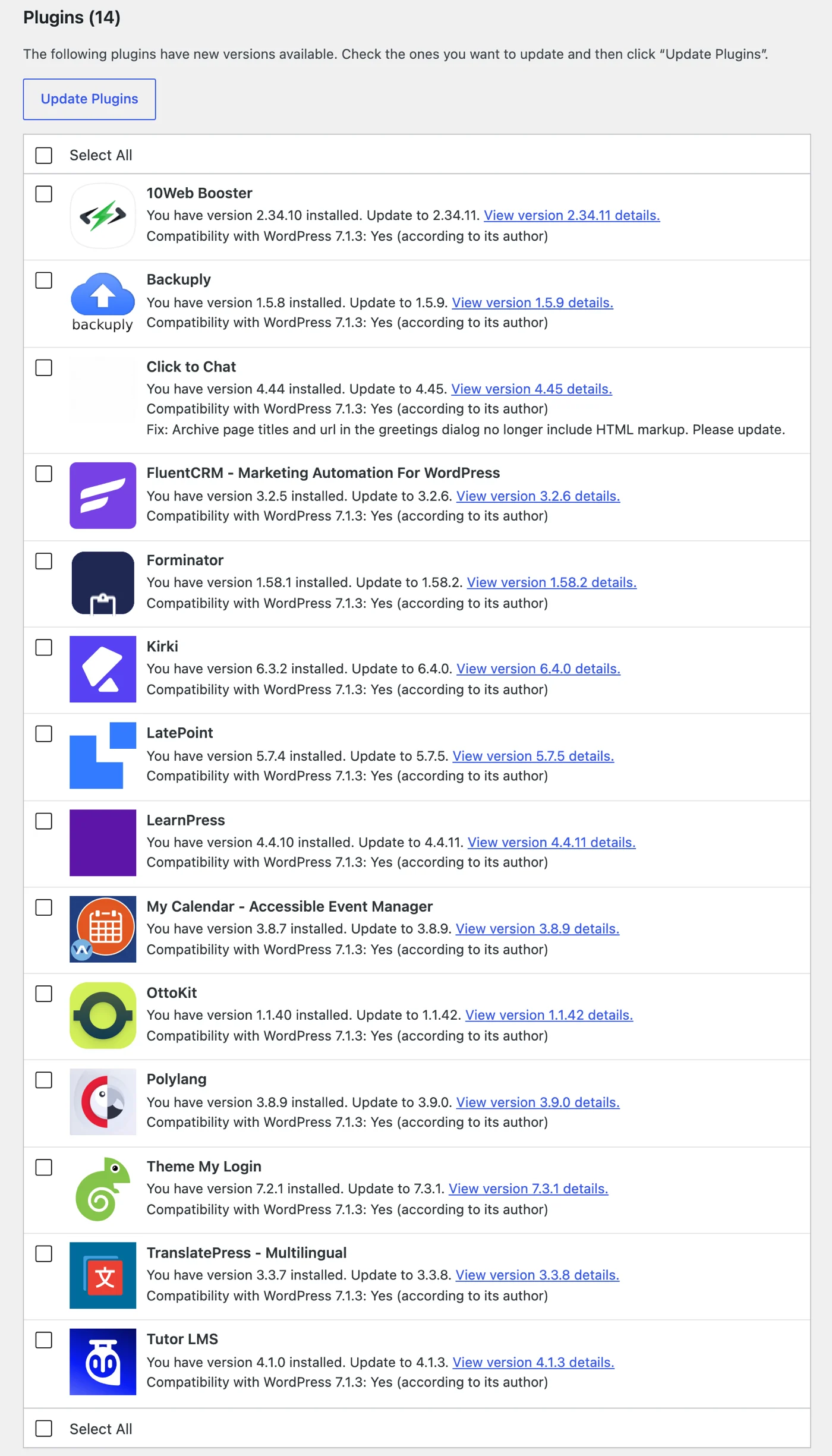View version 4.45 details for Click to Chat

[x=531, y=389]
